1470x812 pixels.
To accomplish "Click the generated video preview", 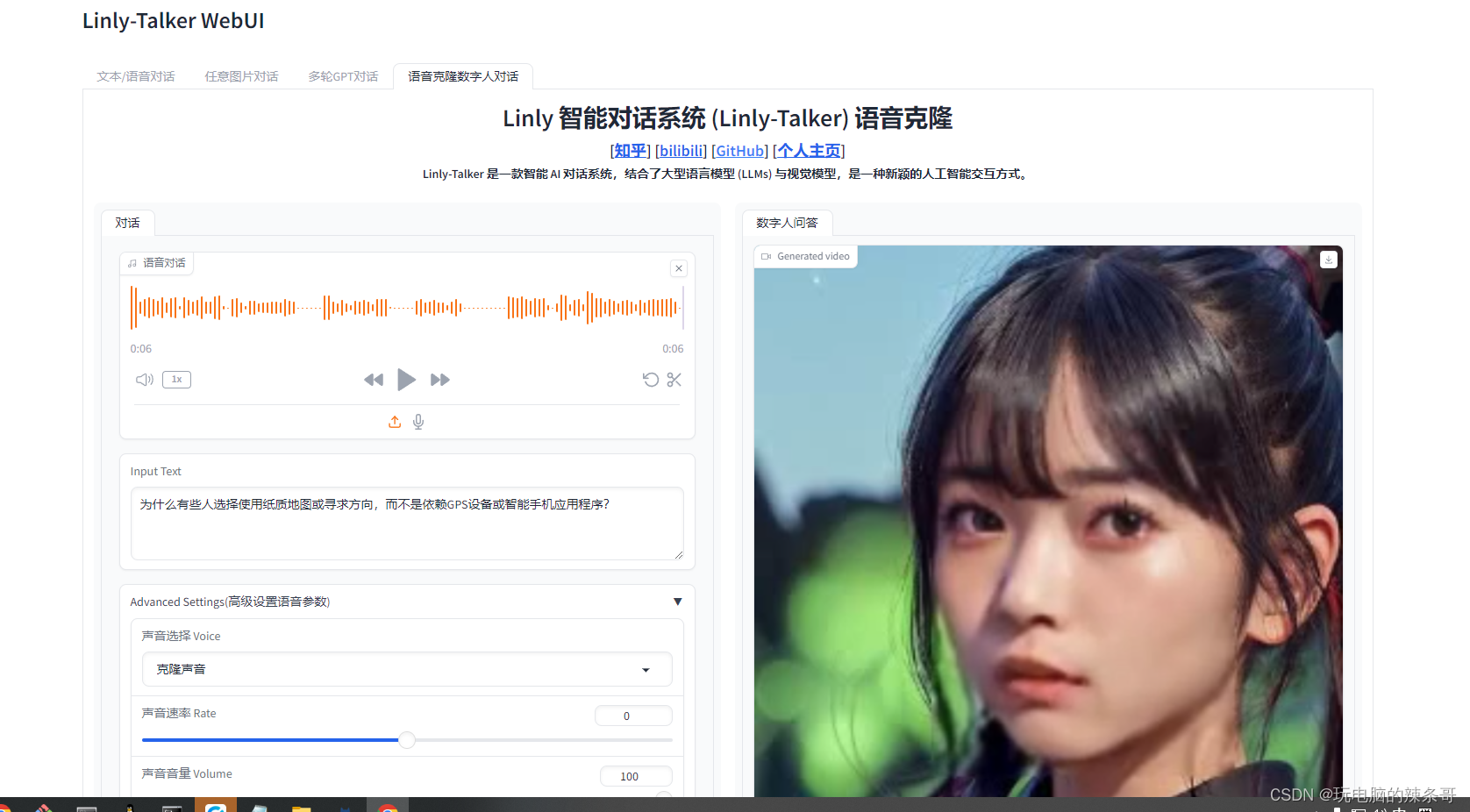I will (x=1048, y=521).
